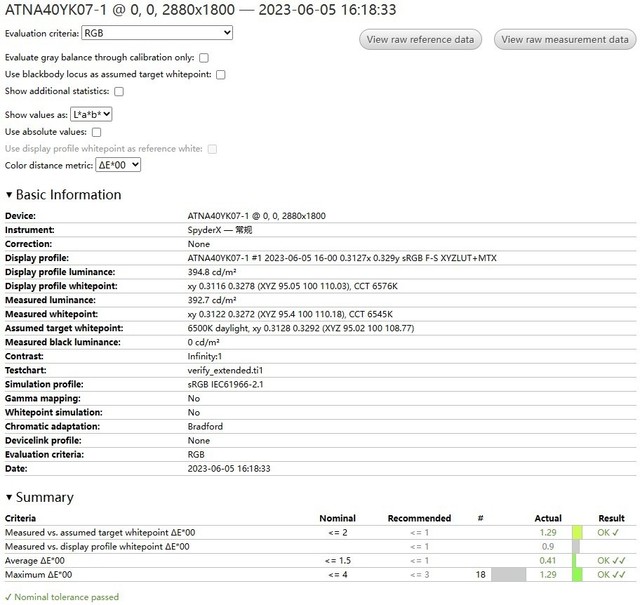Open the Color distance metric ΔE*00 dropdown
The image size is (640, 605).
(117, 165)
